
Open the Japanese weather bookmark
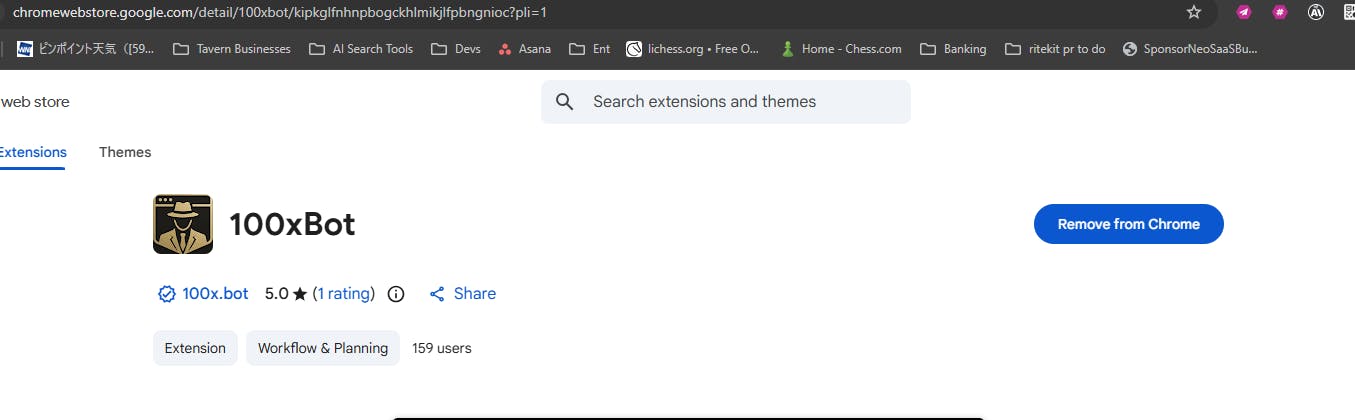tap(86, 48)
